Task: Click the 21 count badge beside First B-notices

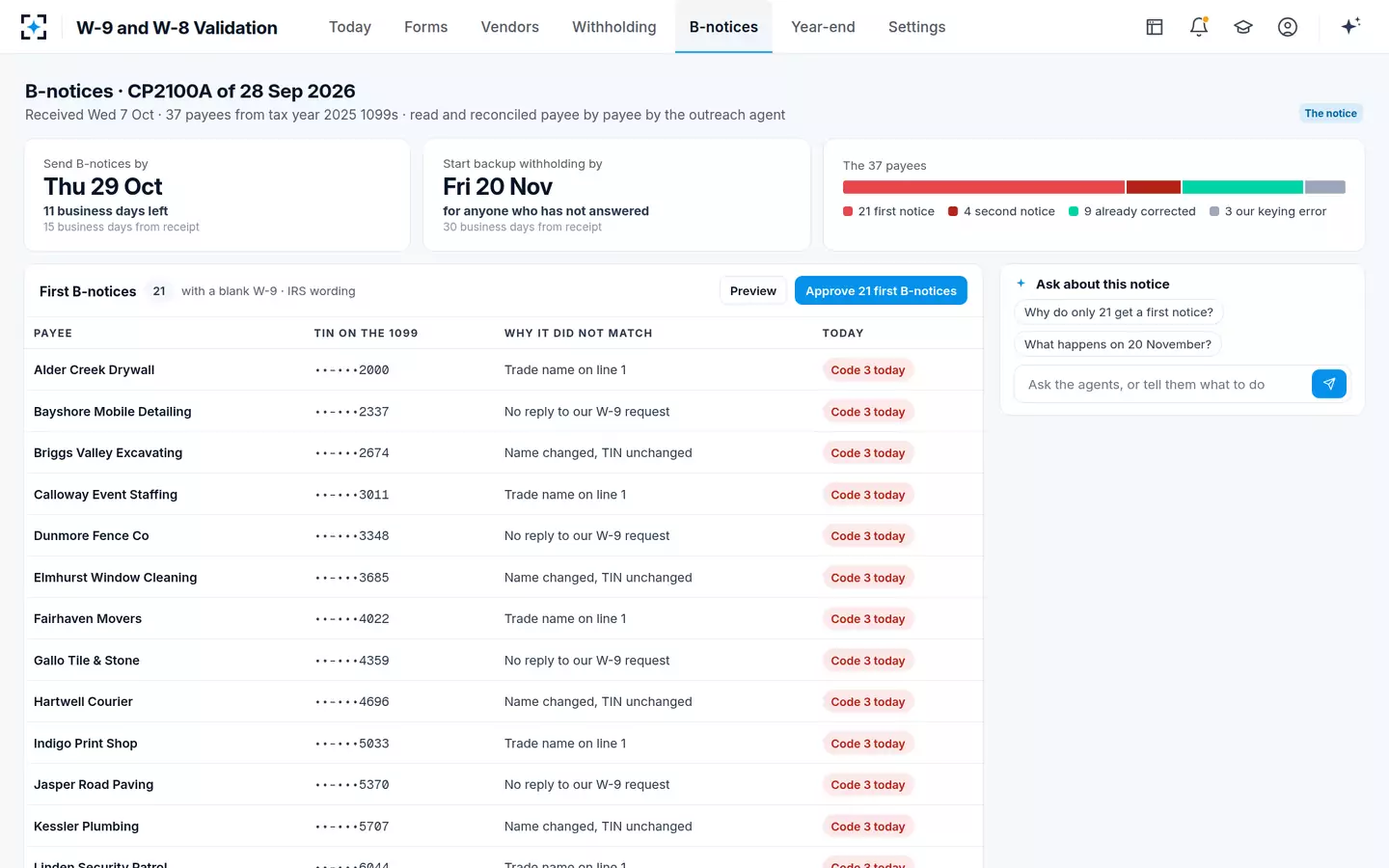Action: tap(159, 291)
